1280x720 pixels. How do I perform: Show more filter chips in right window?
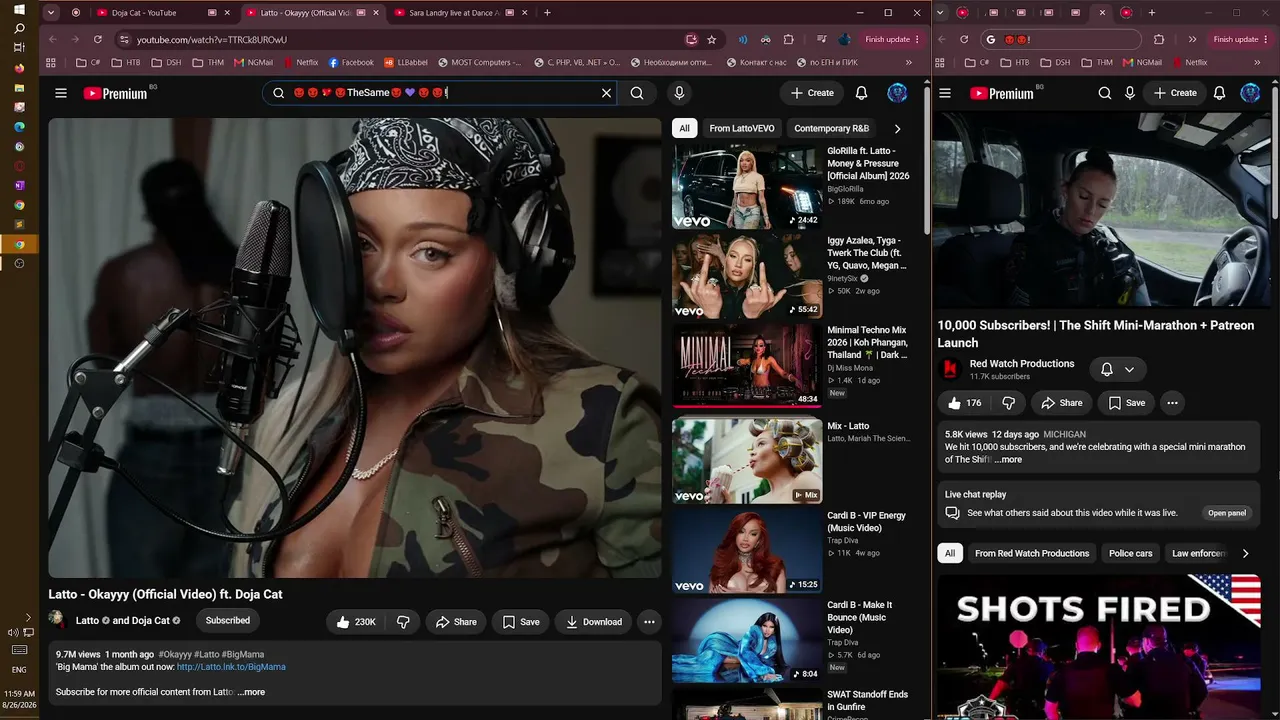(x=1245, y=553)
